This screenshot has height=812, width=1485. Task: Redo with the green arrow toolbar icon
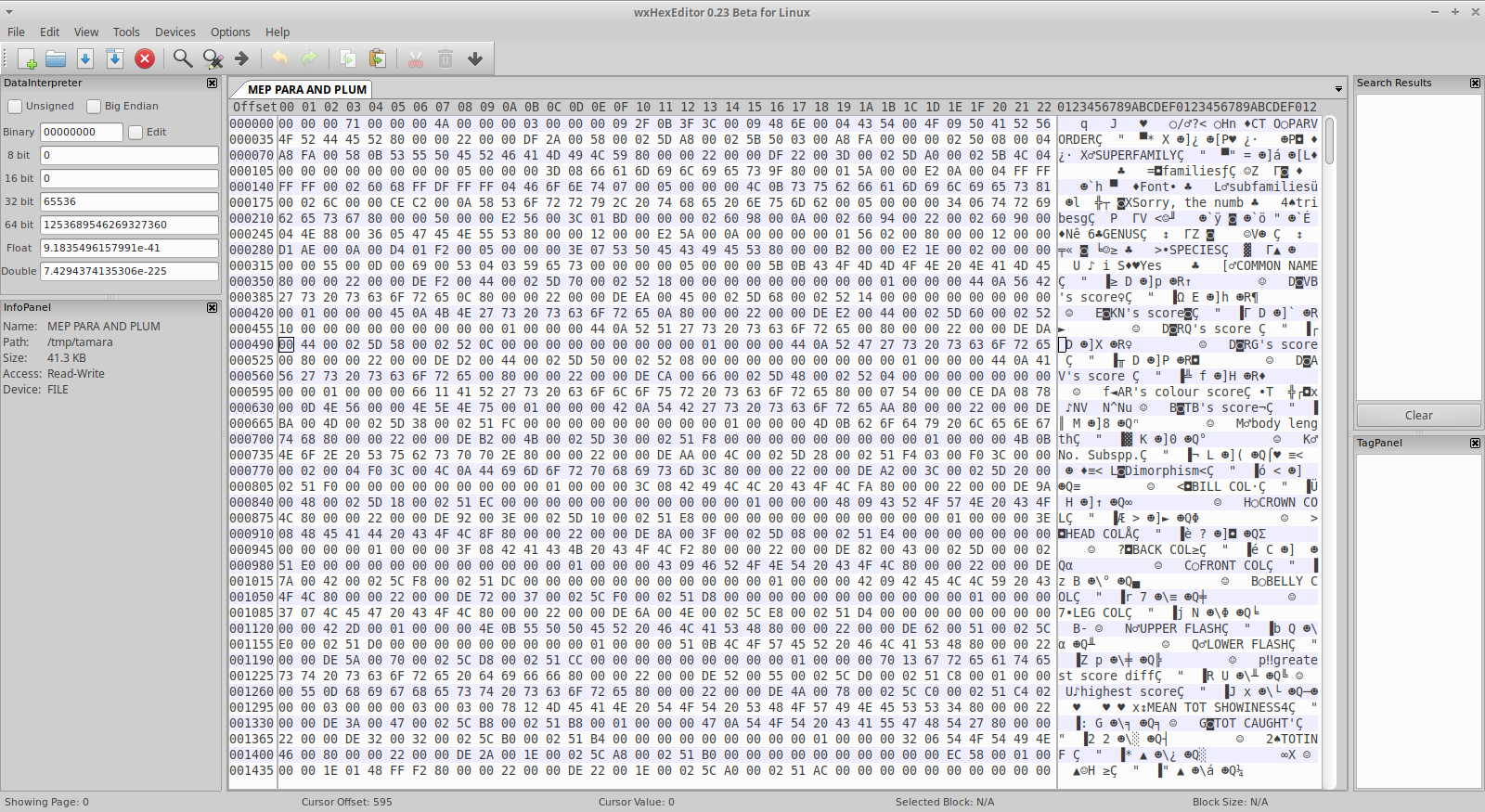pos(310,59)
